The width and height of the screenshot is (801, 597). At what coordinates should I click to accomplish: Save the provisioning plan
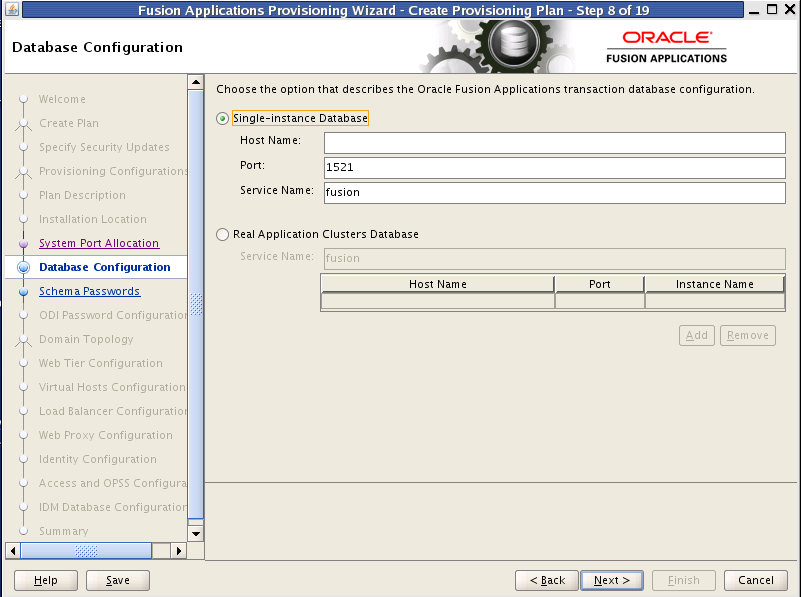117,580
